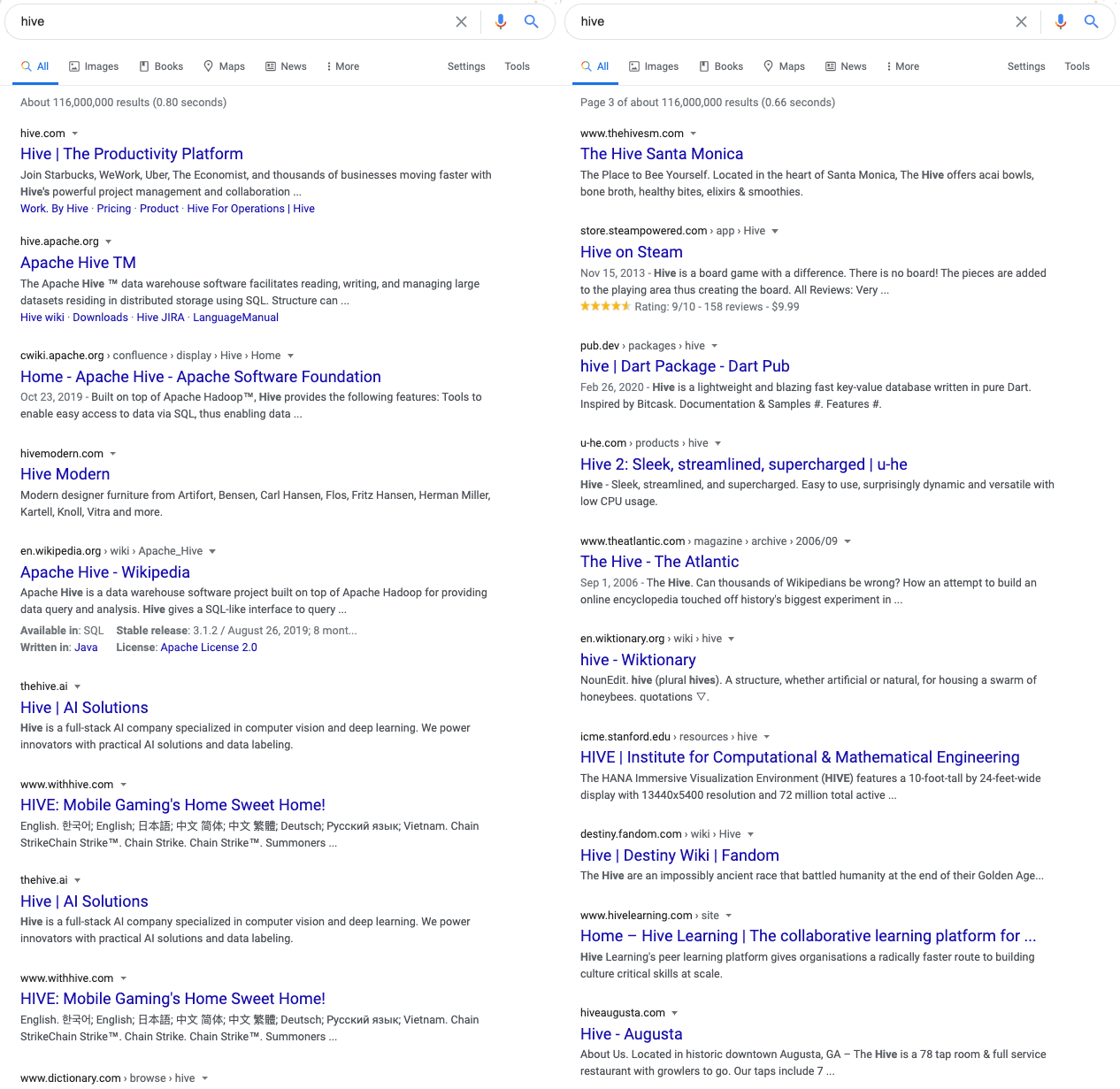
Task: Open 'The Hive - The Atlantic' result
Action: [659, 562]
